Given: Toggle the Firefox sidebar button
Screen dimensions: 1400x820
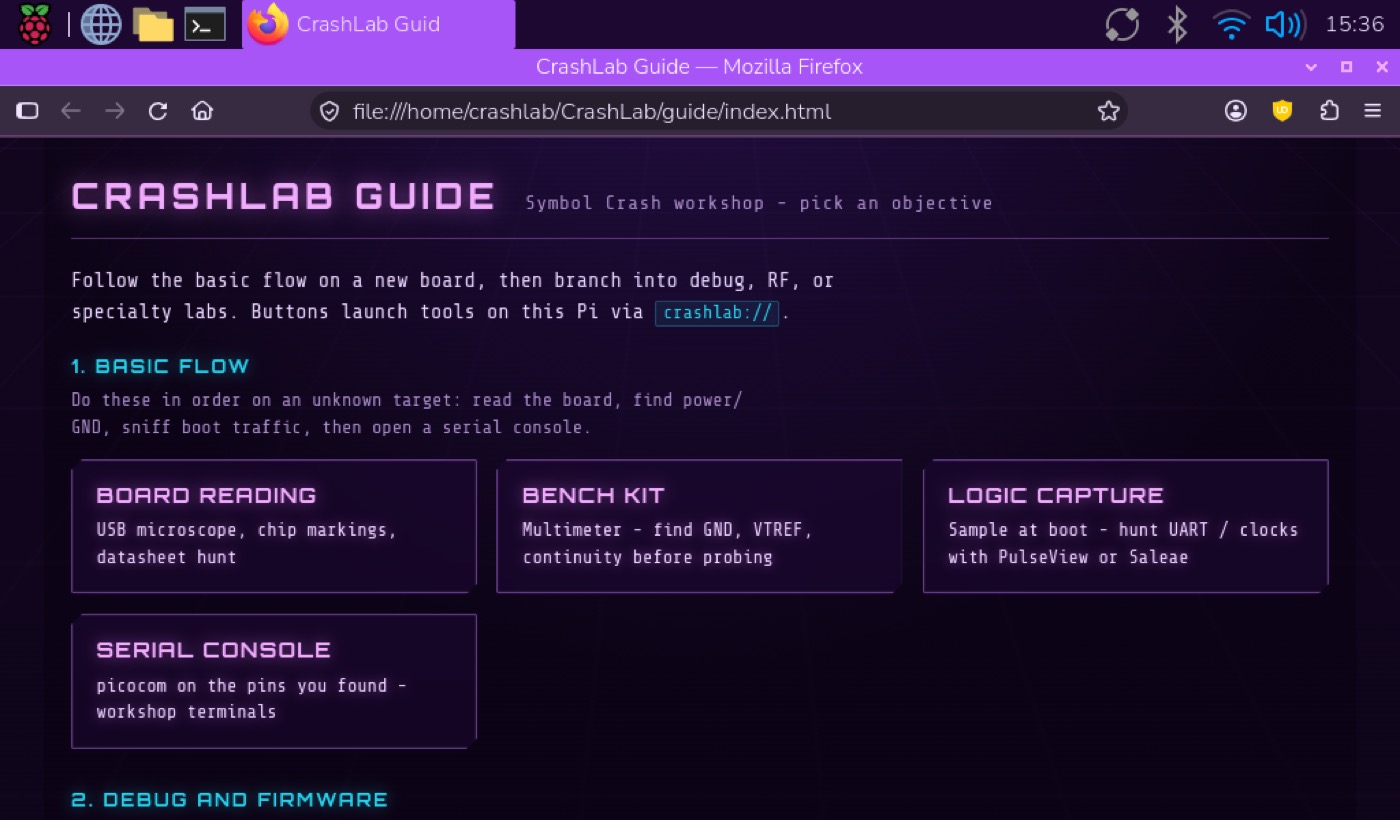Looking at the screenshot, I should [27, 111].
